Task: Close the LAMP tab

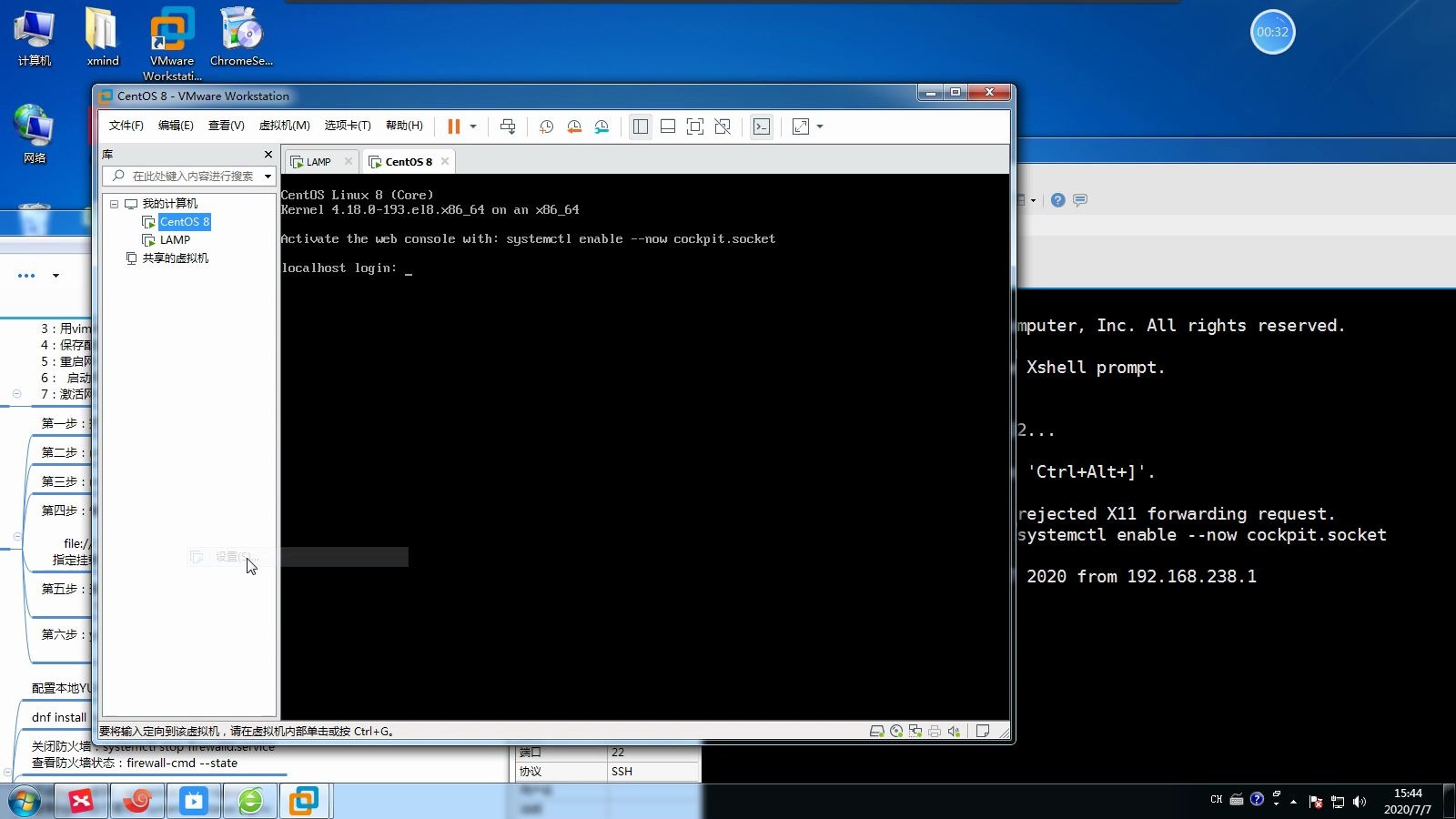Action: 349,161
